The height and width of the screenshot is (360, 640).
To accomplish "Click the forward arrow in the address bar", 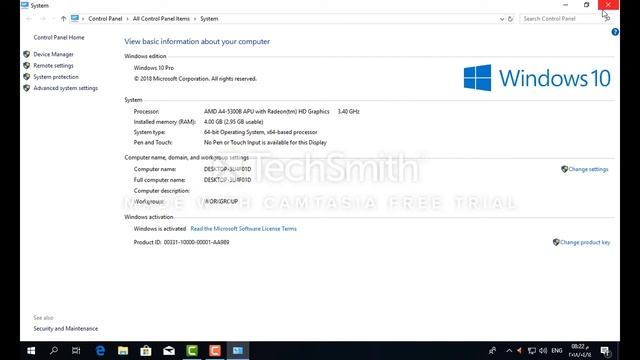I will (x=43, y=19).
